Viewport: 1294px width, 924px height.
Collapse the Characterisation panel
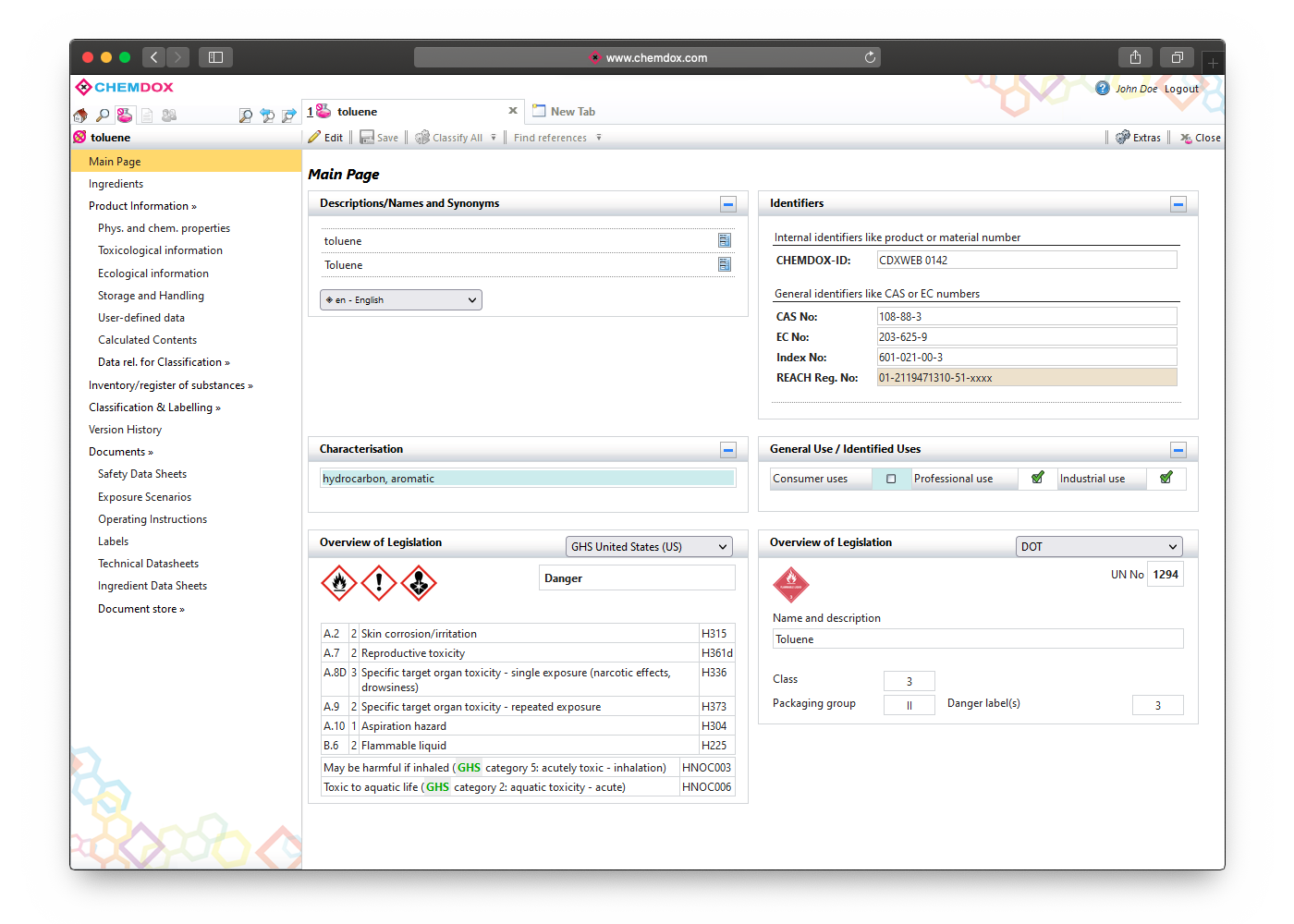(728, 450)
